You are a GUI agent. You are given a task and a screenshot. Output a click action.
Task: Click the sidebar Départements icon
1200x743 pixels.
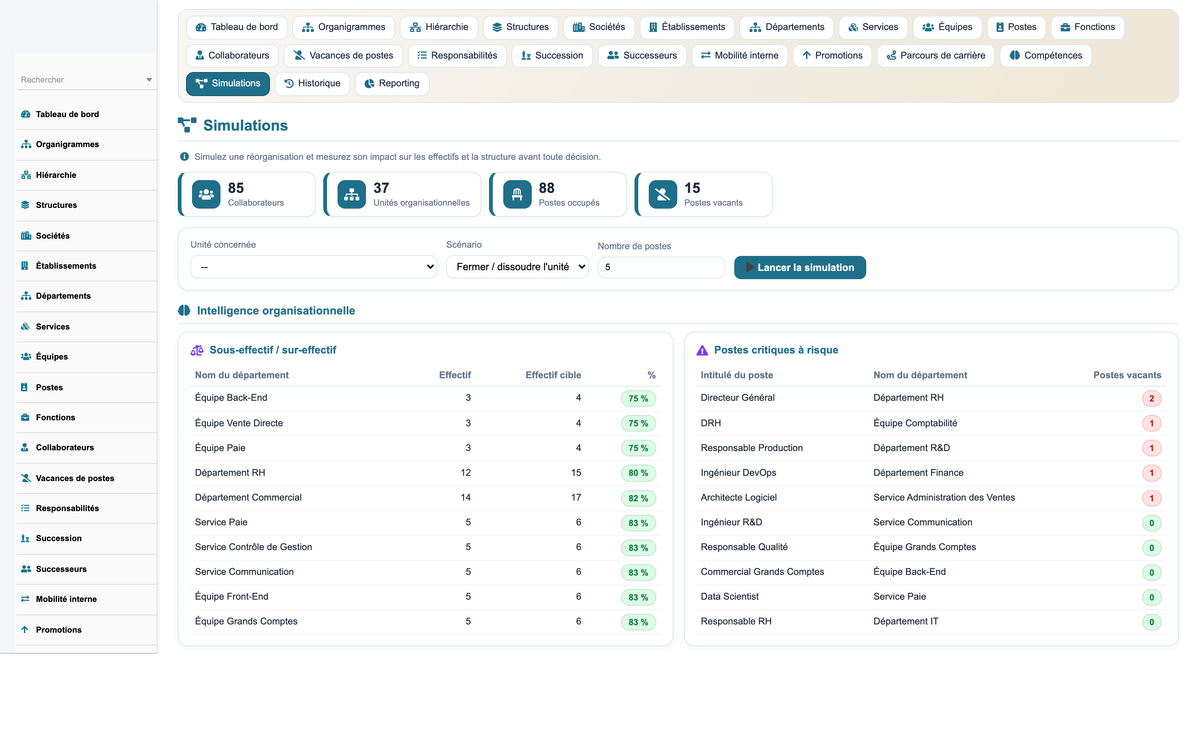(25, 296)
